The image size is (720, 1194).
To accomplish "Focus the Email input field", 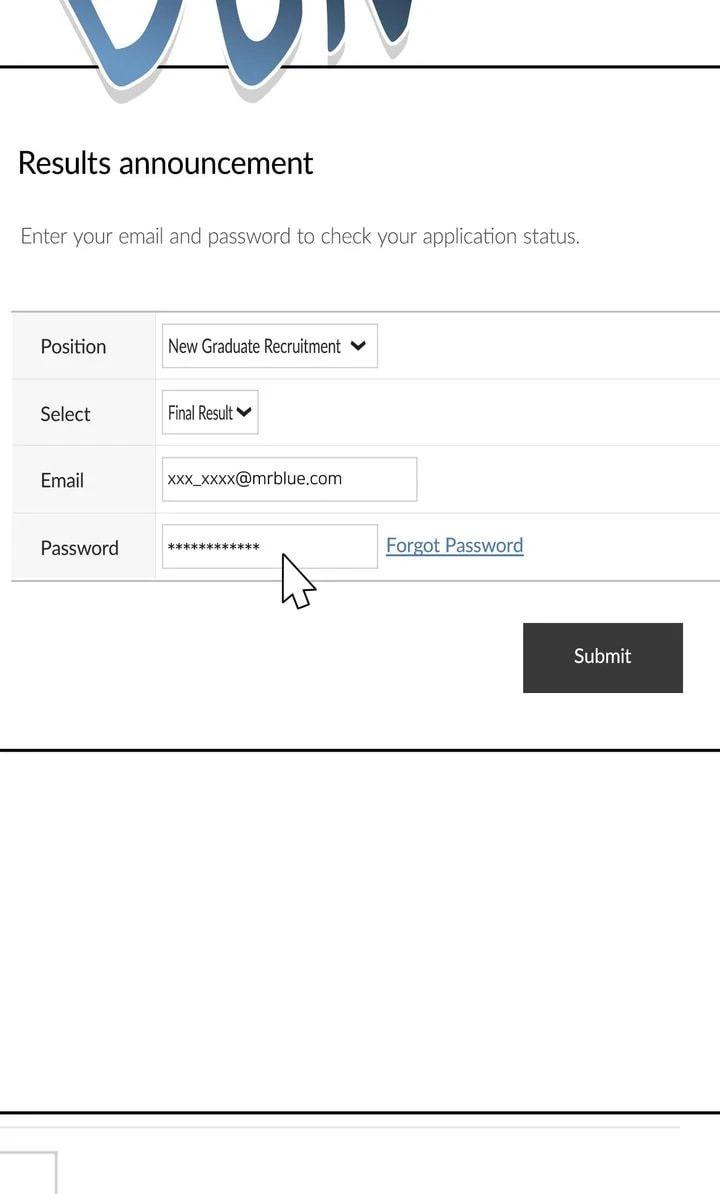I will [289, 479].
